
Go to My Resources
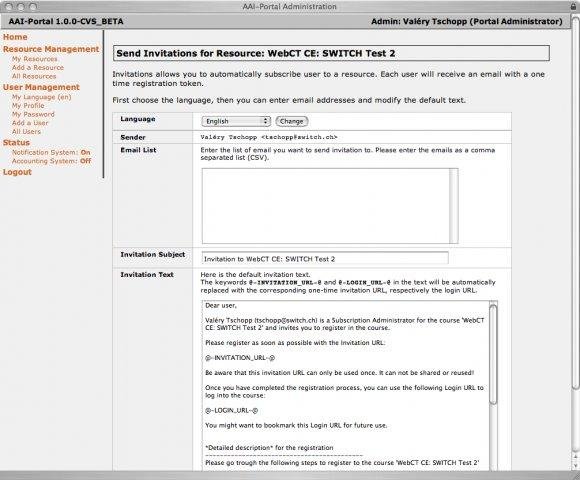pos(34,59)
